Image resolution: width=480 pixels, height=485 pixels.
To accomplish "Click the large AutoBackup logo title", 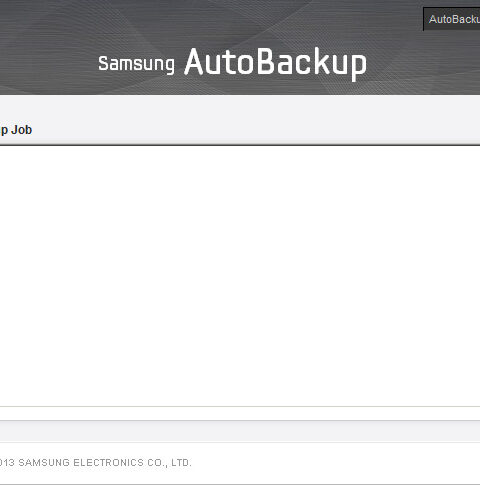I will pos(275,63).
